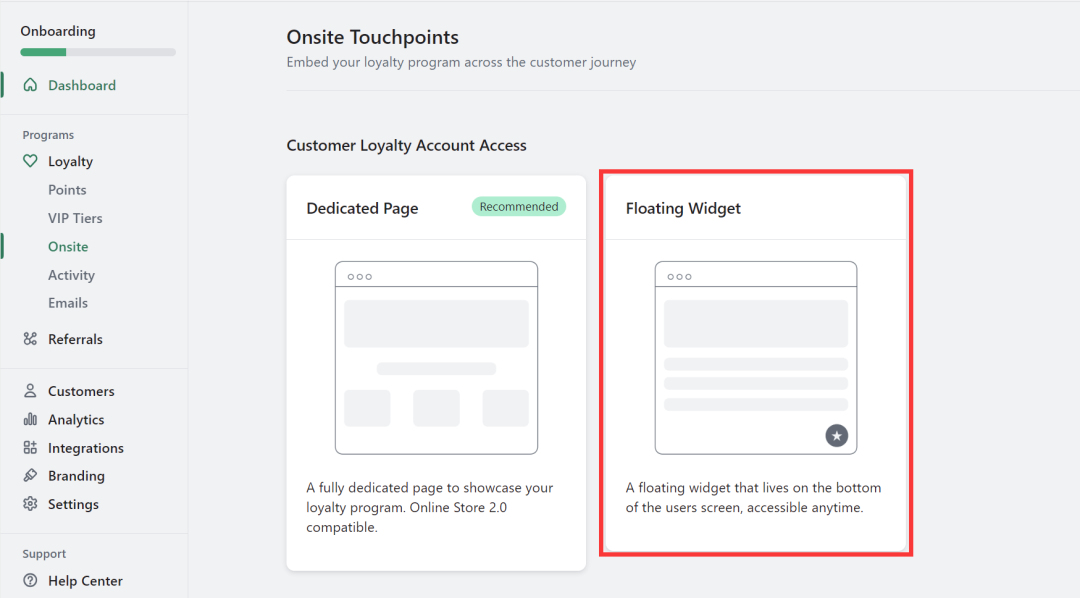Open the Points submenu item
The width and height of the screenshot is (1080, 598).
[67, 190]
